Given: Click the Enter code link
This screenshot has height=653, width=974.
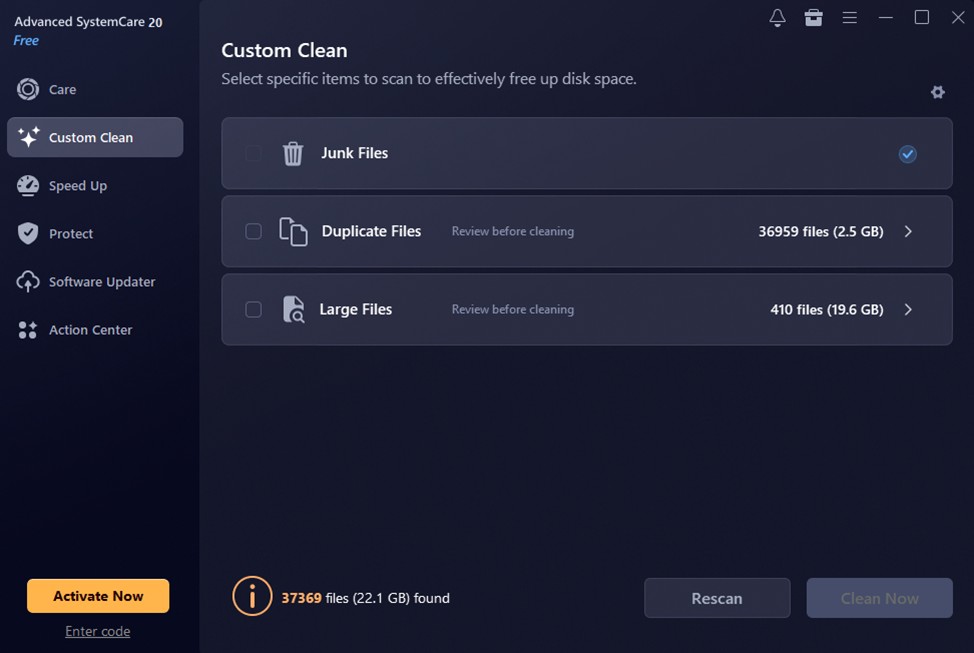Looking at the screenshot, I should click(98, 631).
